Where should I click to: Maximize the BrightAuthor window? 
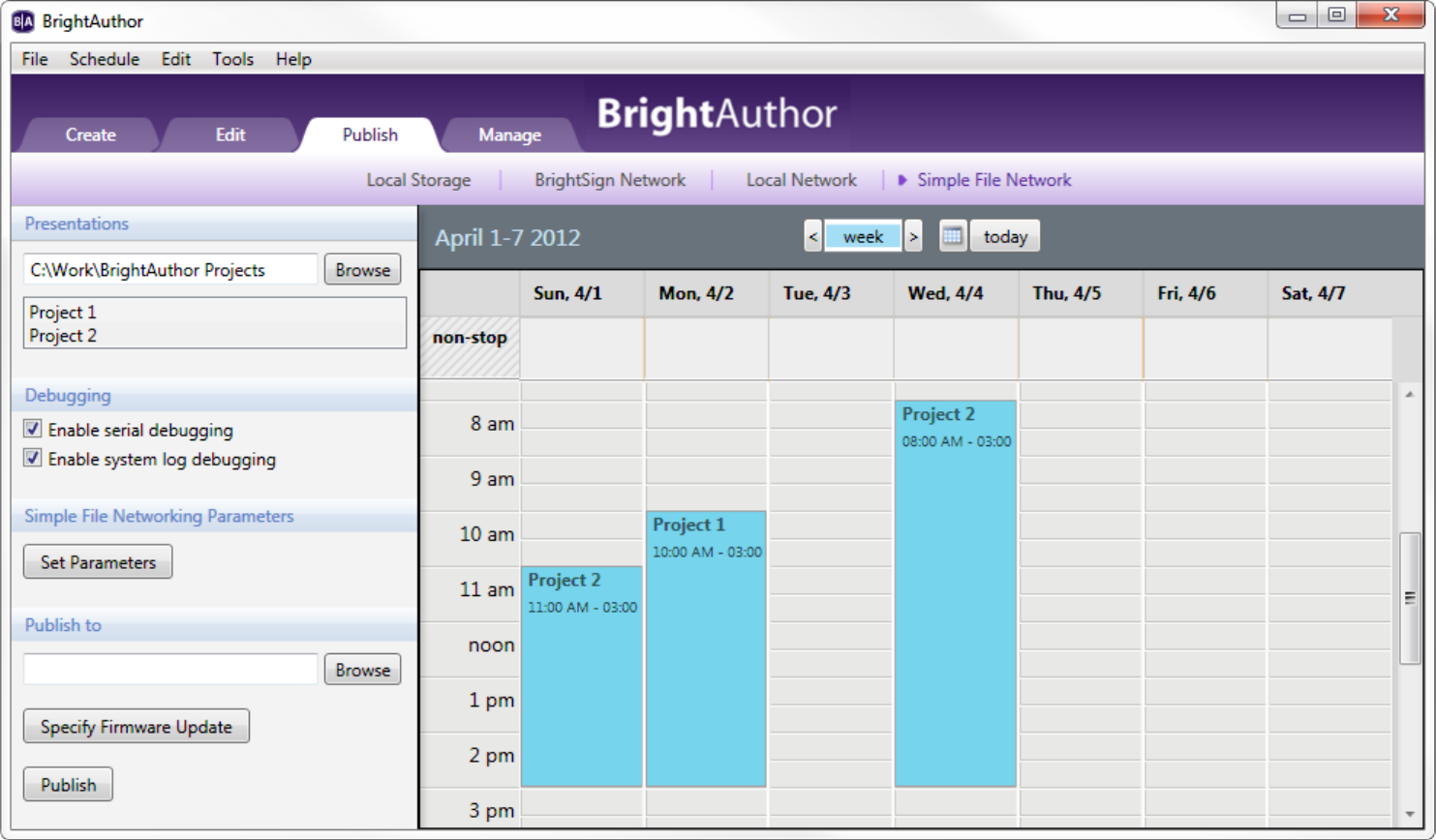tap(1336, 16)
